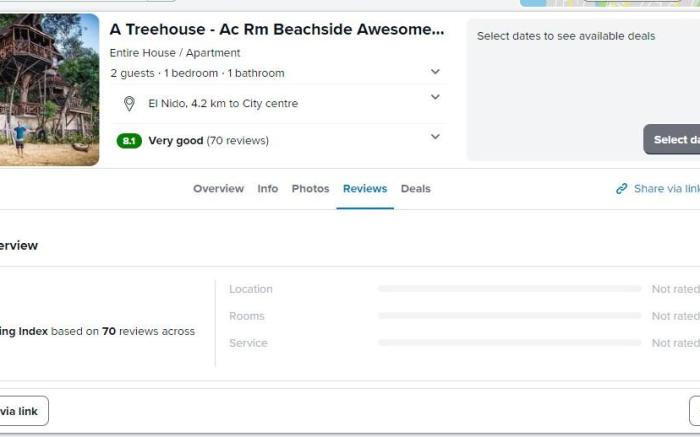Click the green 8.1 rating badge
Image resolution: width=700 pixels, height=437 pixels.
tap(129, 141)
